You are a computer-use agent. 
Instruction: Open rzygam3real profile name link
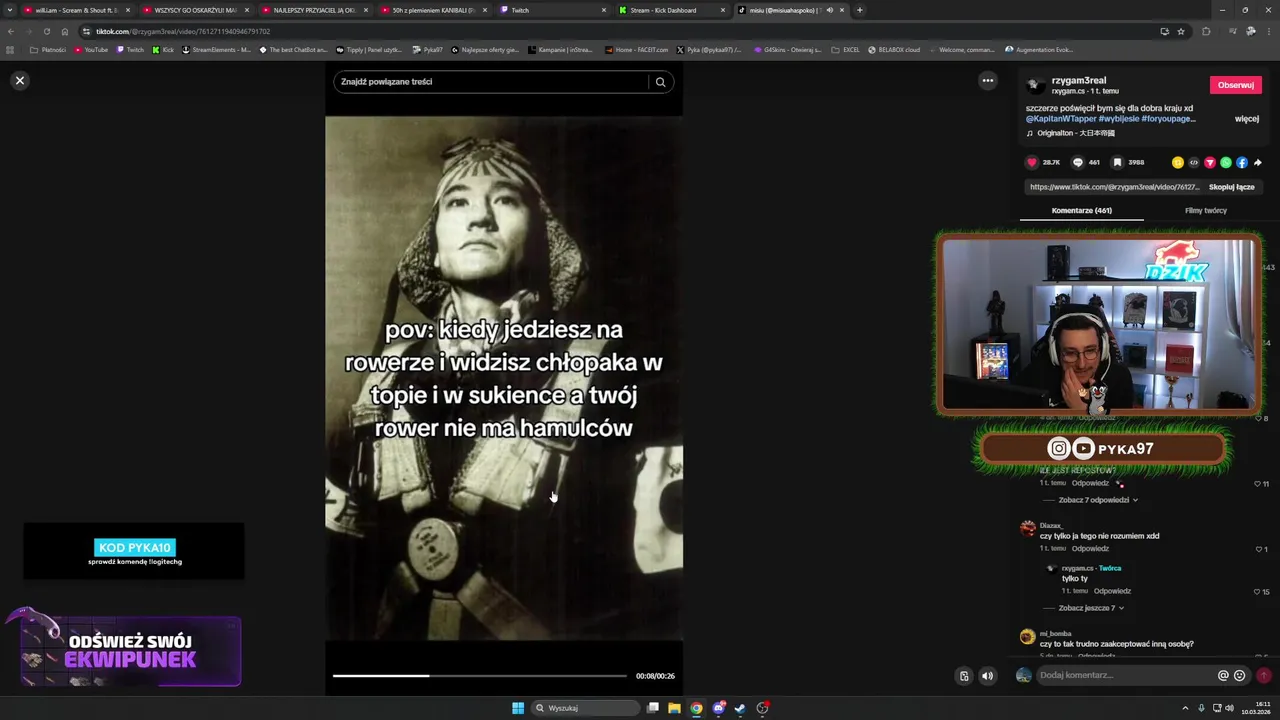[x=1079, y=80]
